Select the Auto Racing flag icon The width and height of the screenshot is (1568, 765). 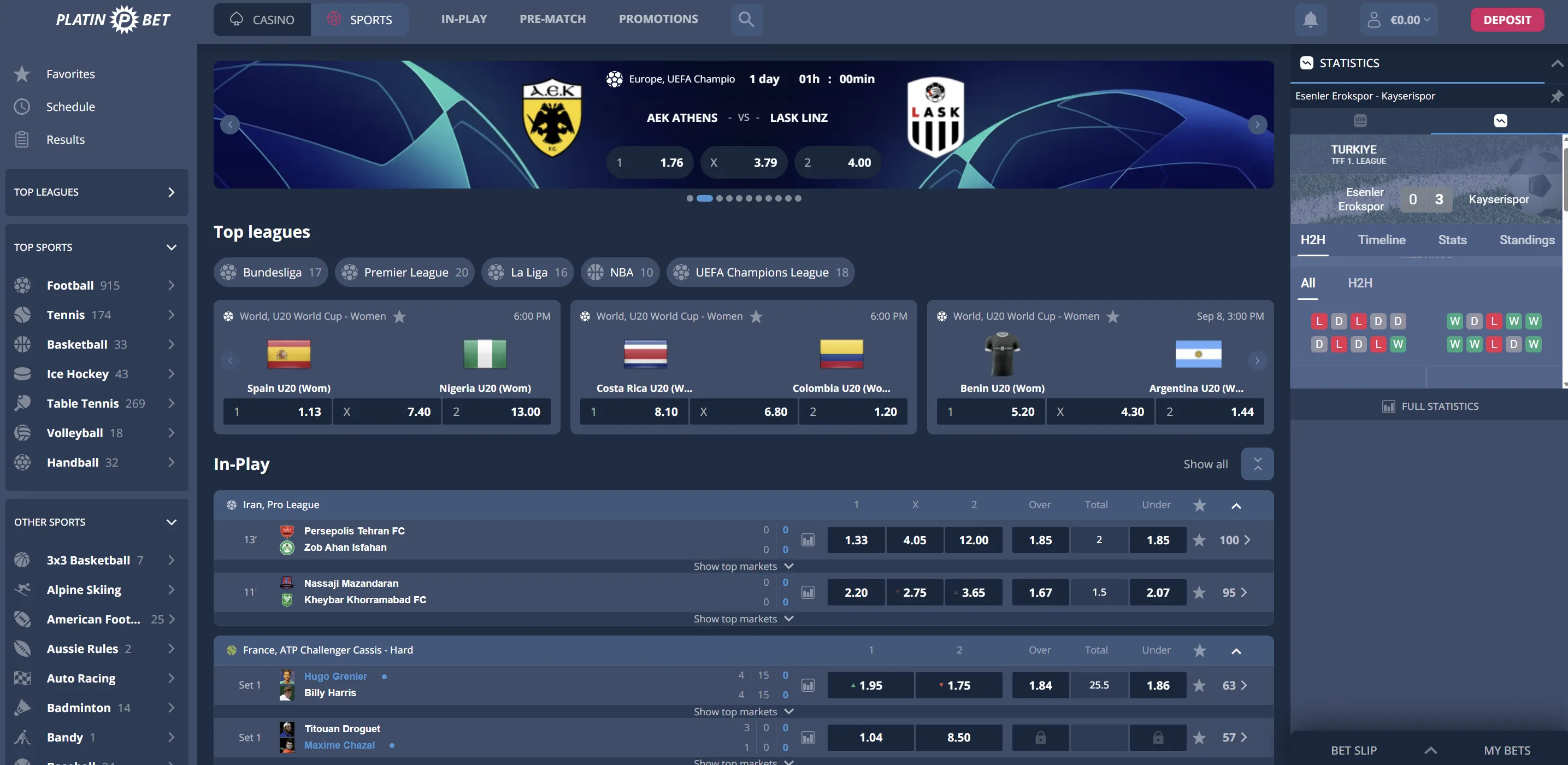click(x=22, y=678)
